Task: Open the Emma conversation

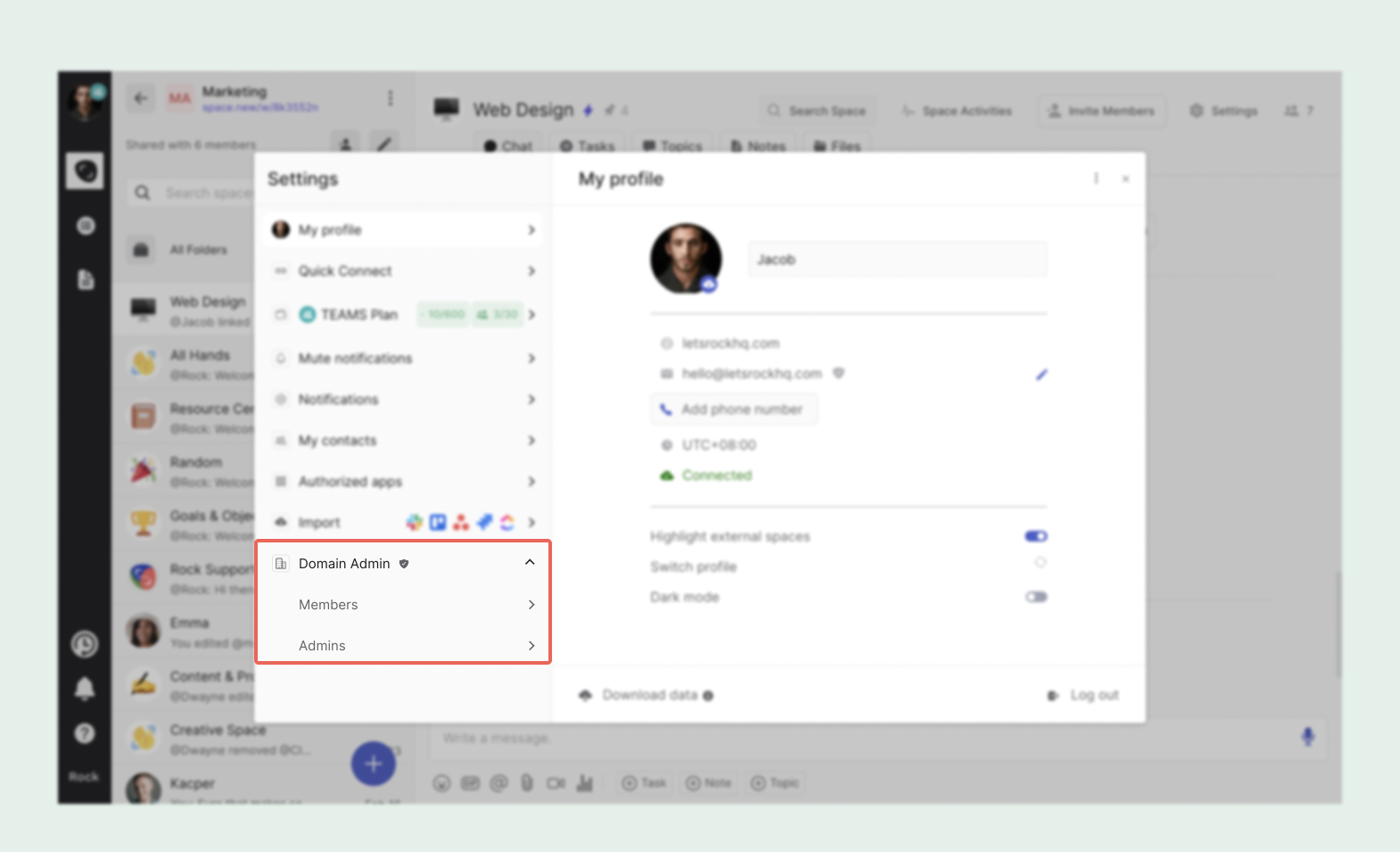Action: (x=184, y=632)
